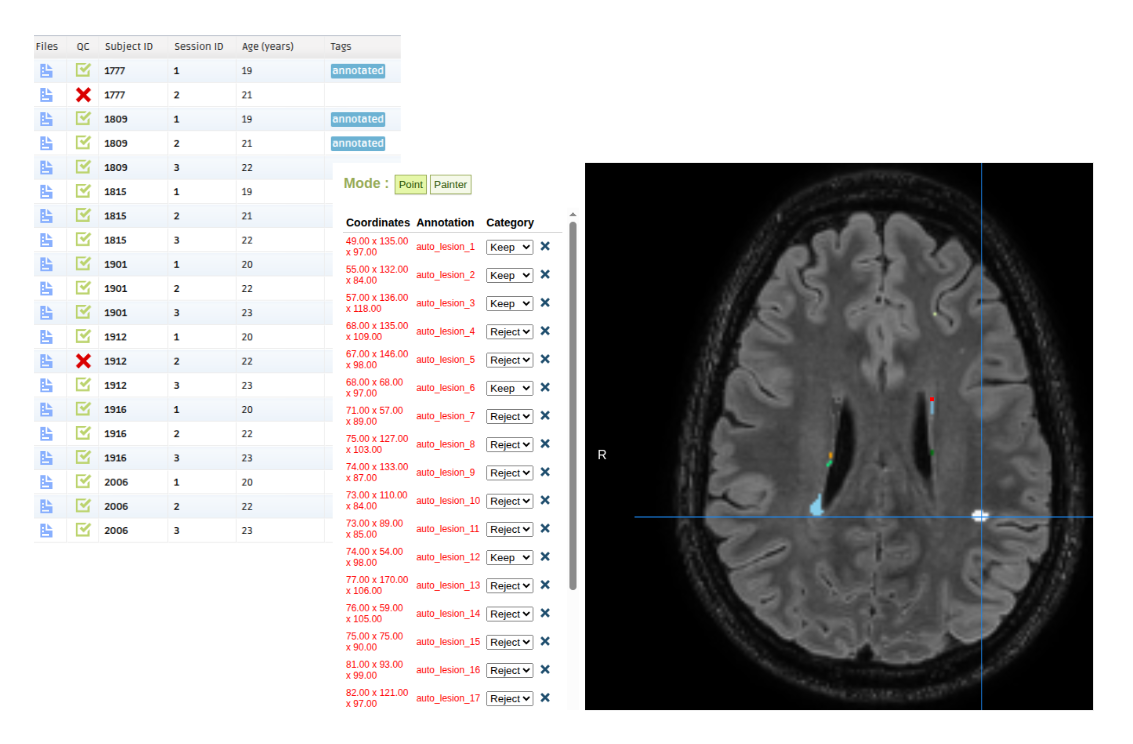Open category dropdown for auto_lesion_7

pos(509,416)
